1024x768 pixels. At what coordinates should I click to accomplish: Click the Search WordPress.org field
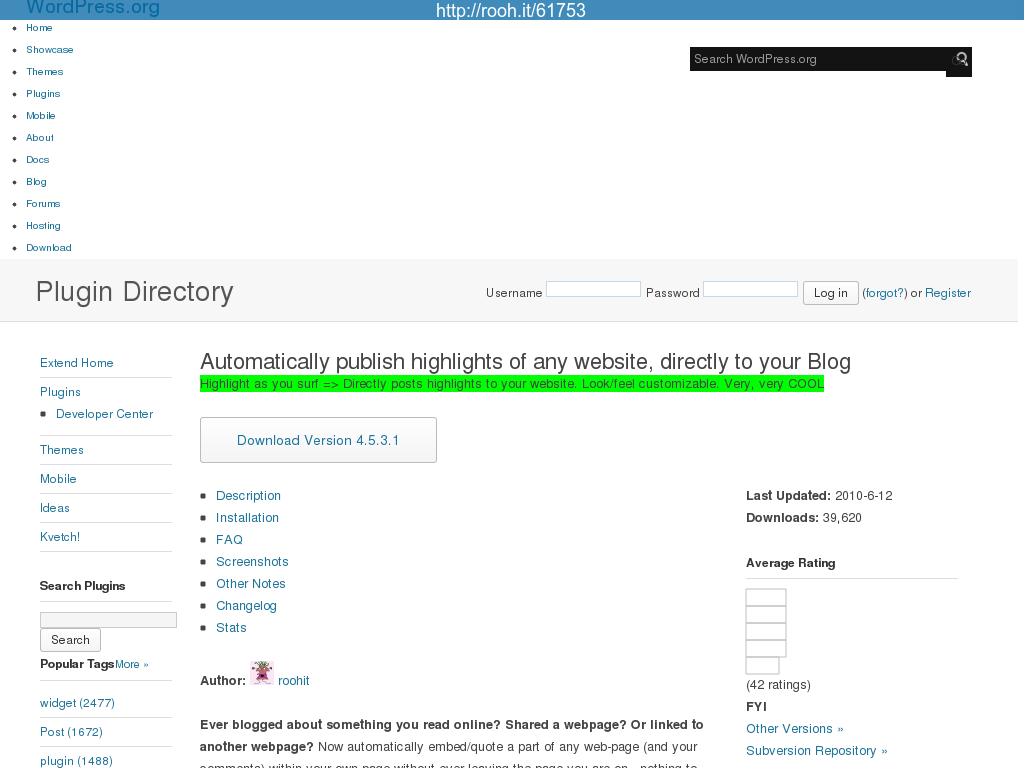point(818,59)
